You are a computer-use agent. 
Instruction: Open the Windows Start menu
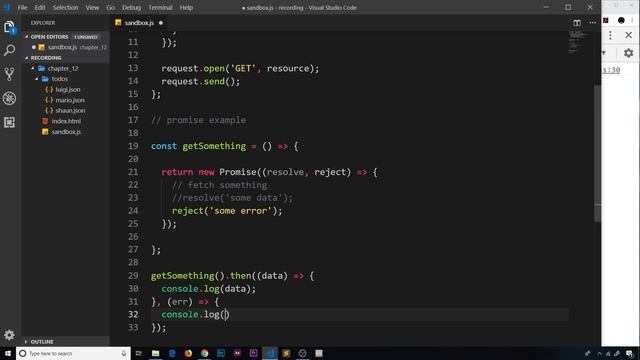pos(8,353)
